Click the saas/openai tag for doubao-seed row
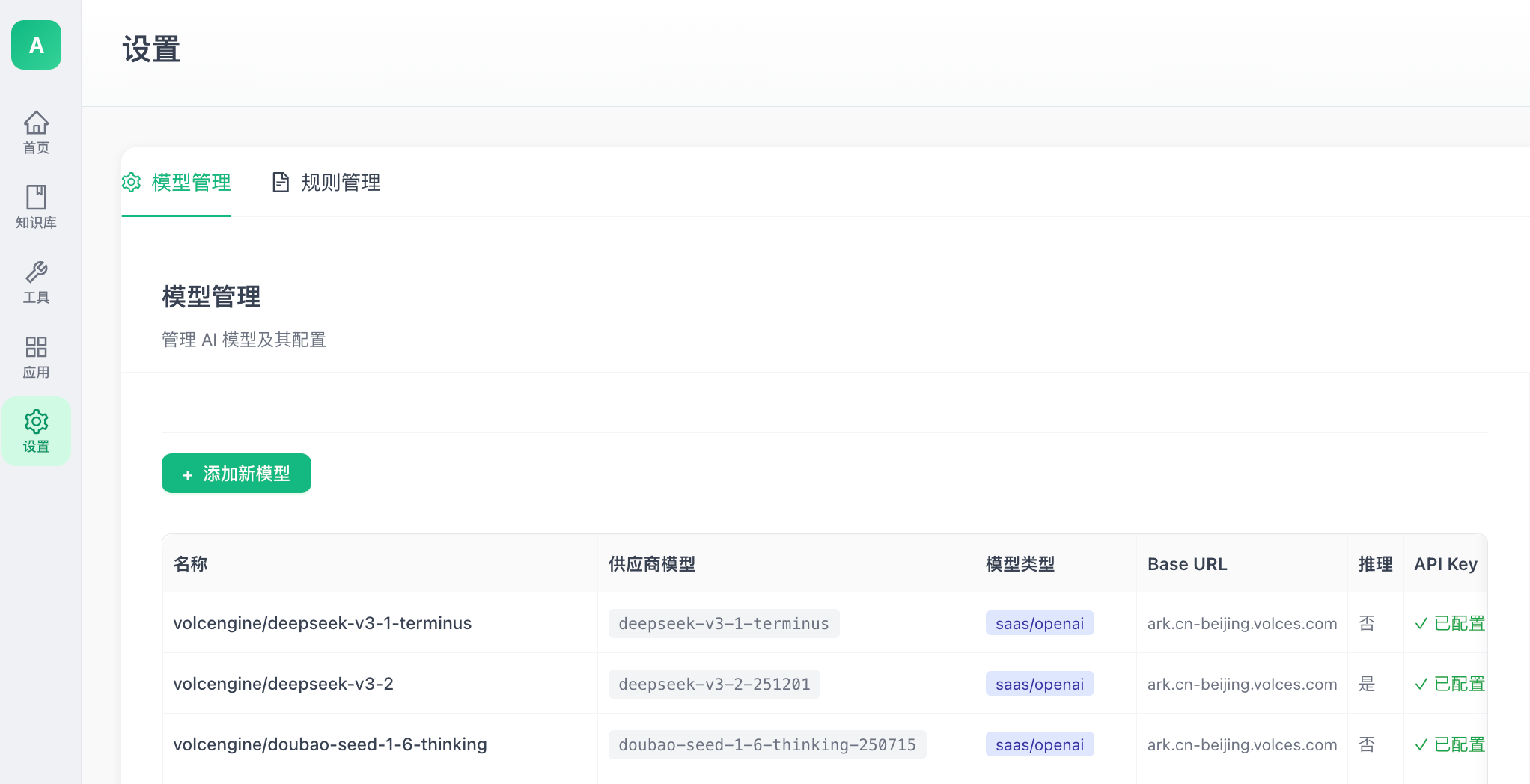Screen dimensions: 1530x784 point(1039,744)
